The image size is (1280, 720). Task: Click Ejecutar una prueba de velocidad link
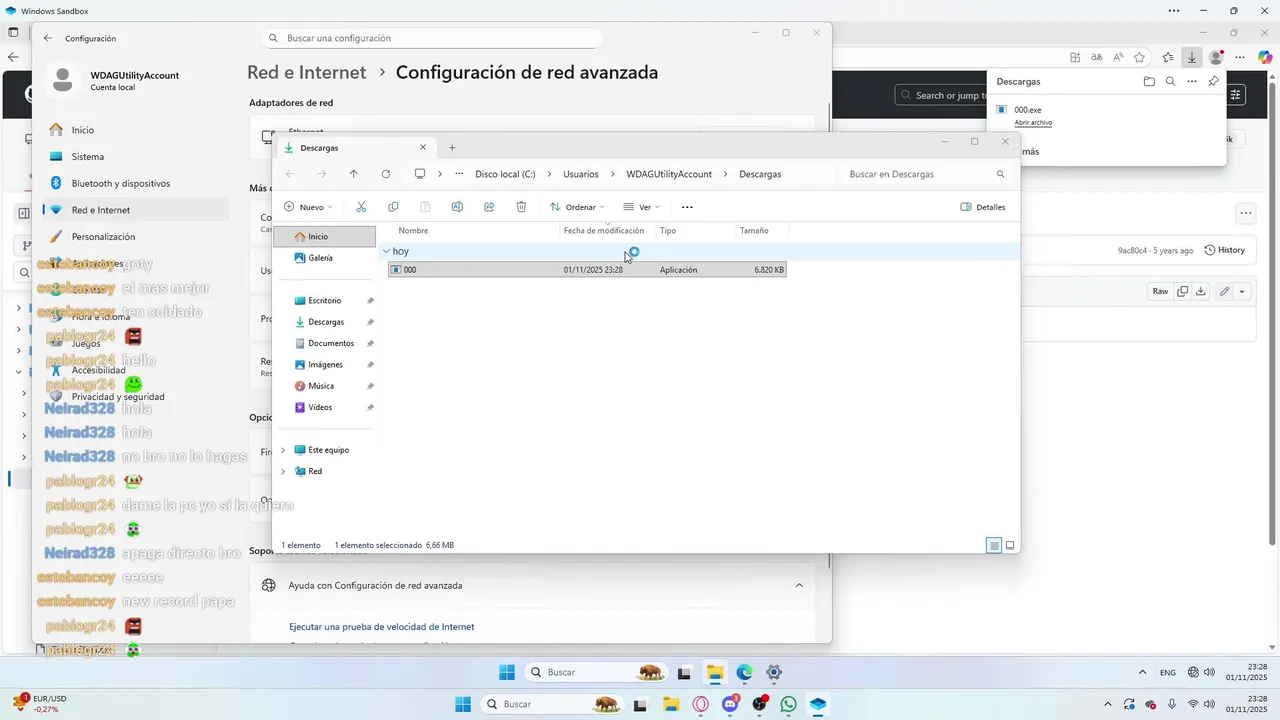click(x=381, y=627)
